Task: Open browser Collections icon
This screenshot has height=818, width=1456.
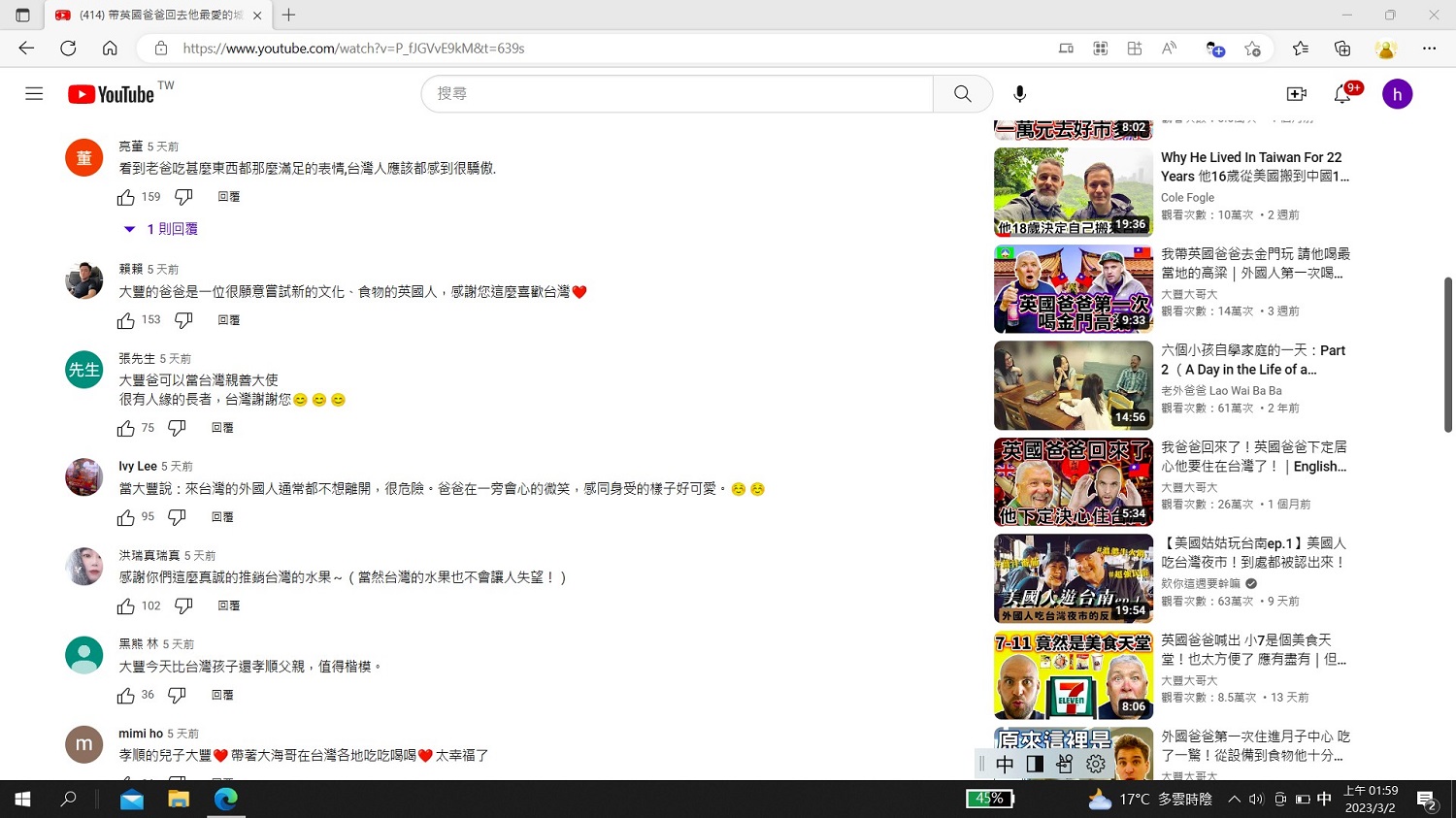Action: [x=1342, y=49]
